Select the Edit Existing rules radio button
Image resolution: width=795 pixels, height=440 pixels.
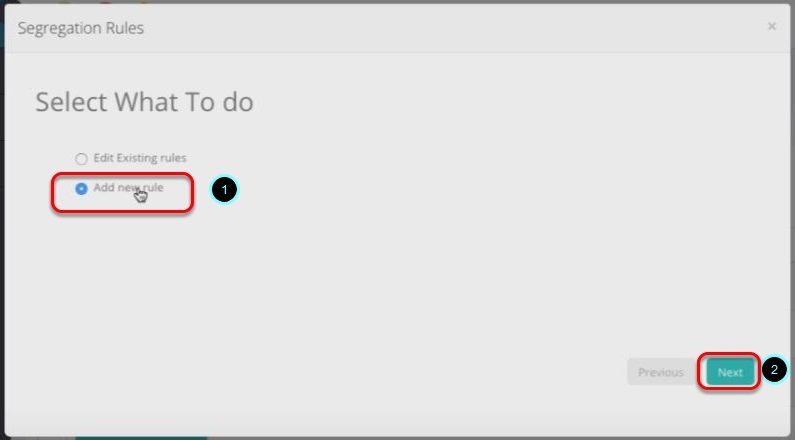[x=81, y=159]
